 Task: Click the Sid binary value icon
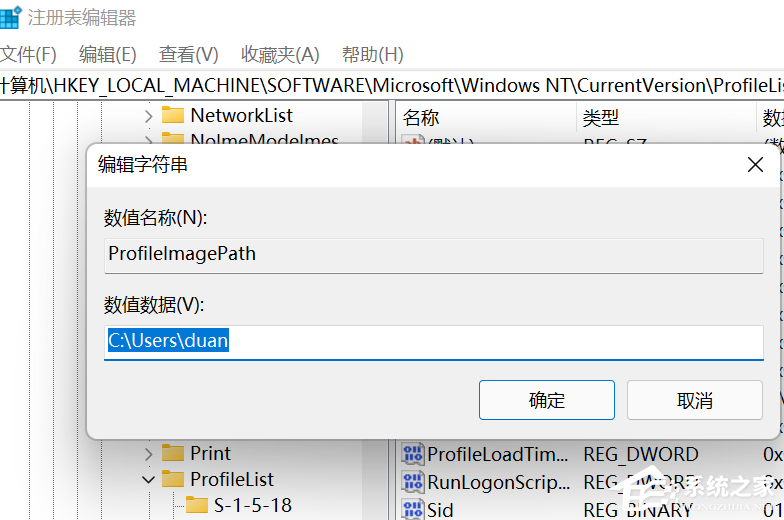pos(412,510)
